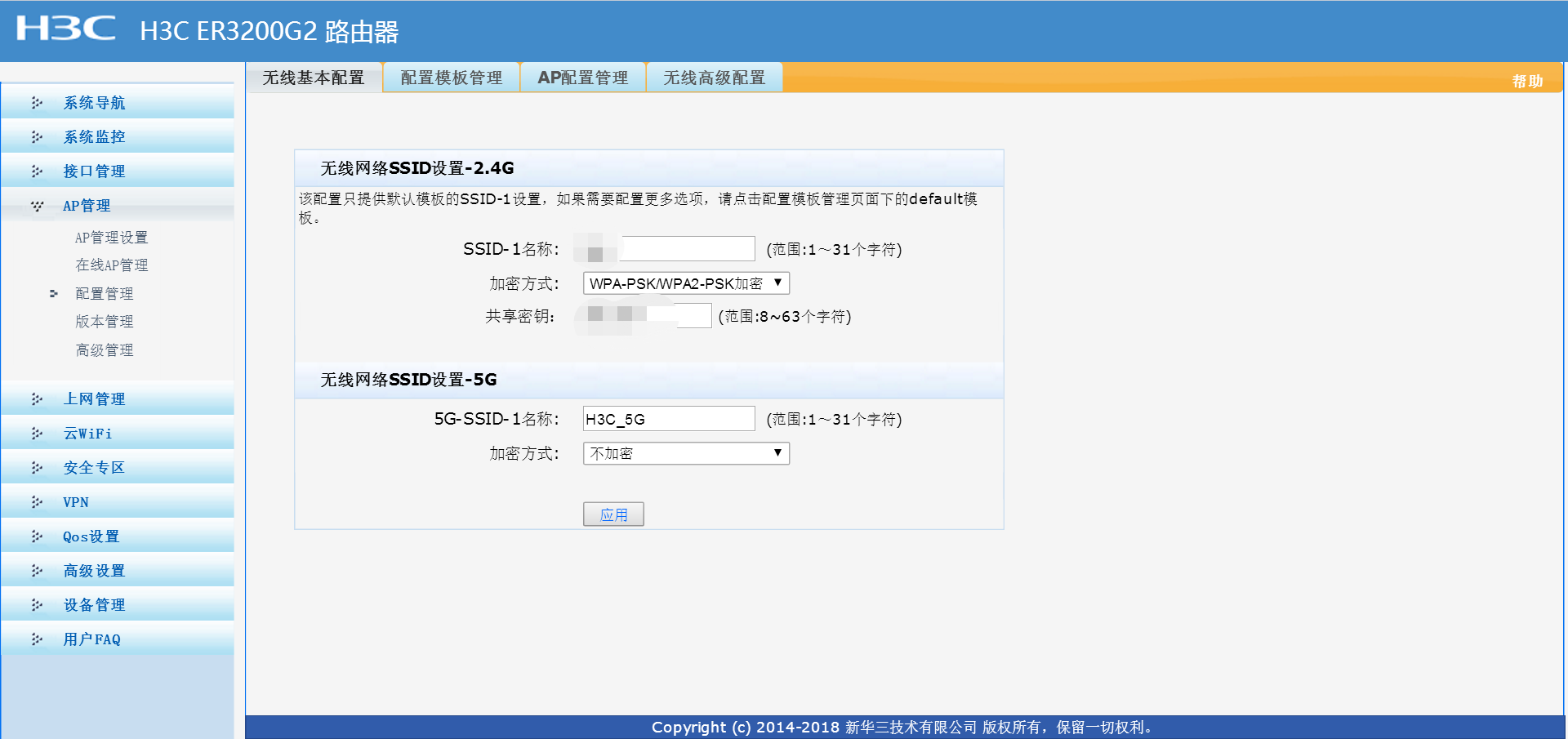1568x739 pixels.
Task: Expand the 安全专区 menu section
Action: coord(118,468)
